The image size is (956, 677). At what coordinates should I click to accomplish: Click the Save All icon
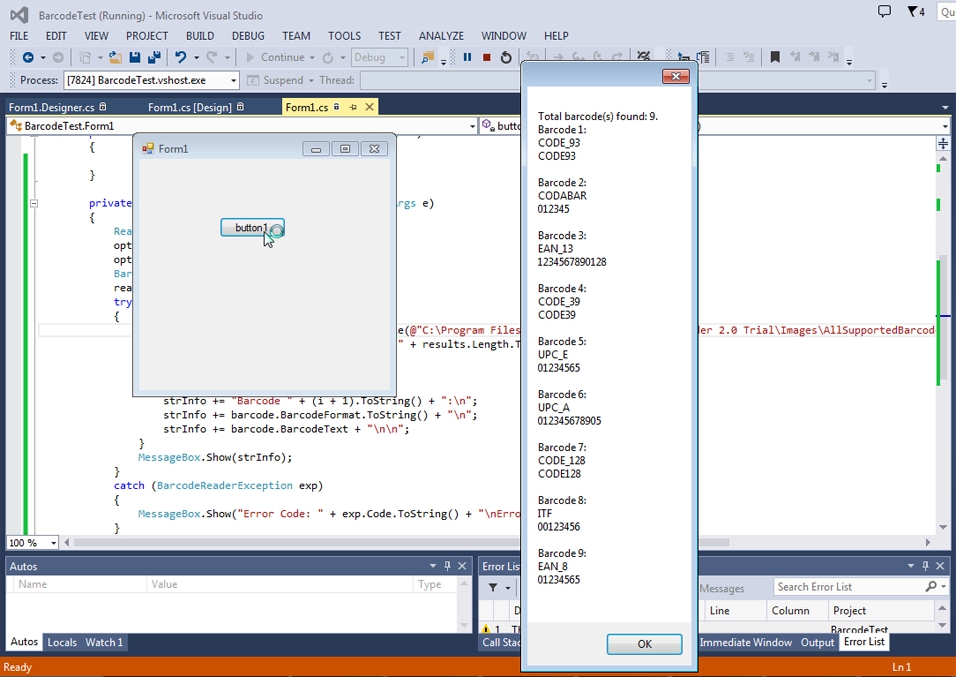(154, 57)
